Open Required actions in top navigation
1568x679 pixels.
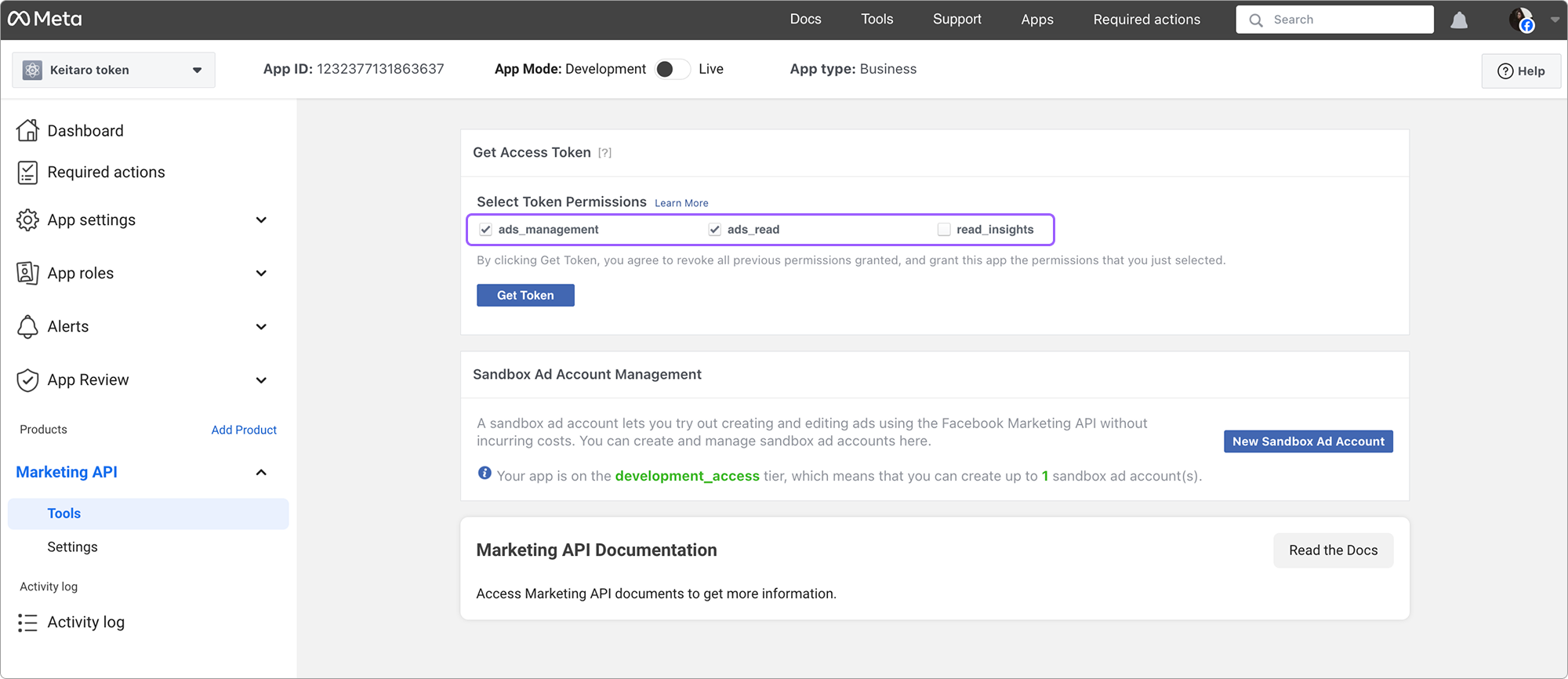(x=1146, y=20)
